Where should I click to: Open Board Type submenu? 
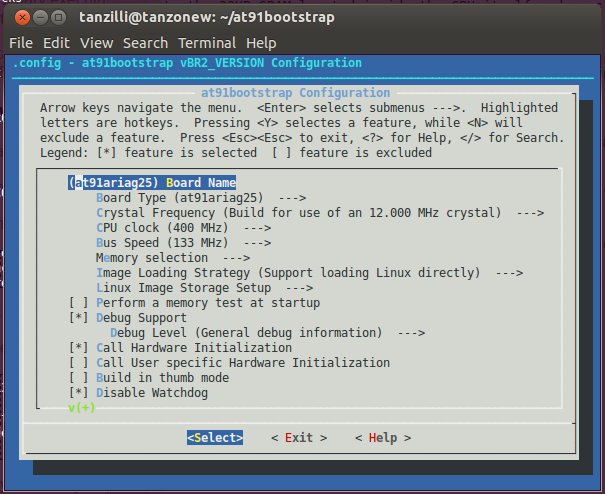[201, 198]
